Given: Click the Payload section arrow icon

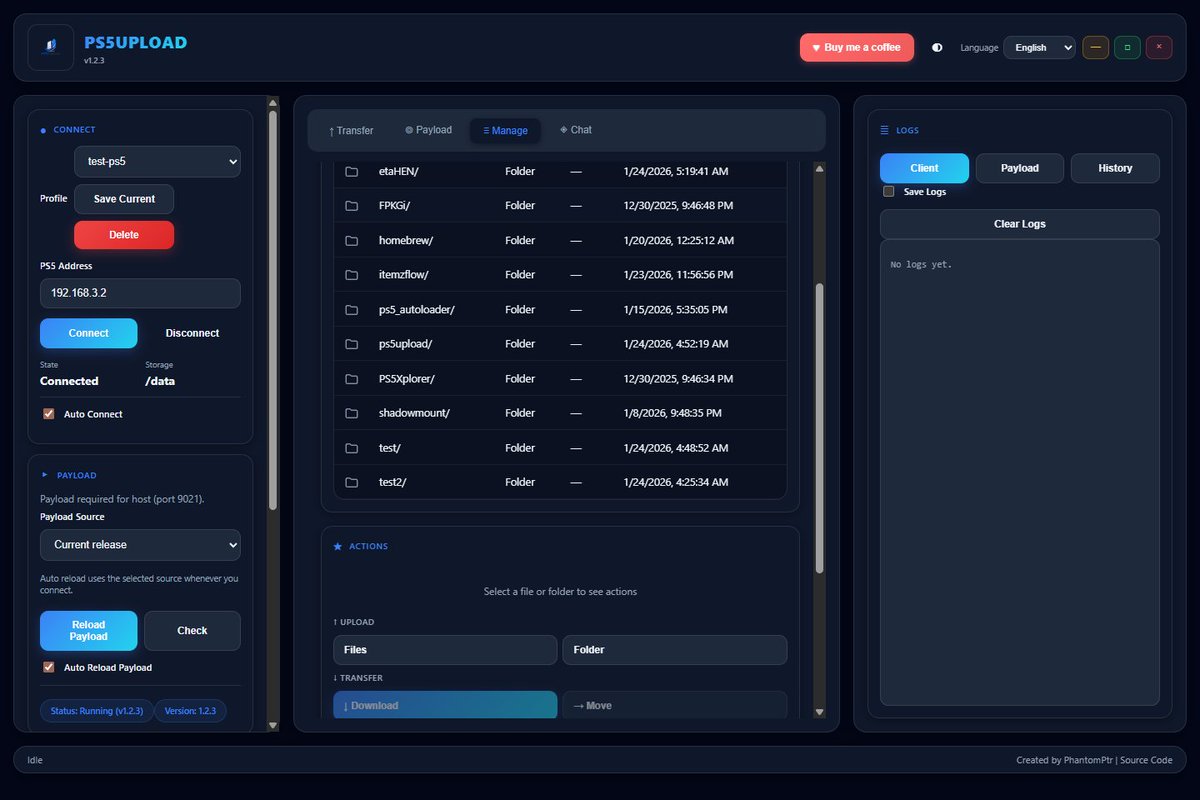Looking at the screenshot, I should click(x=44, y=475).
